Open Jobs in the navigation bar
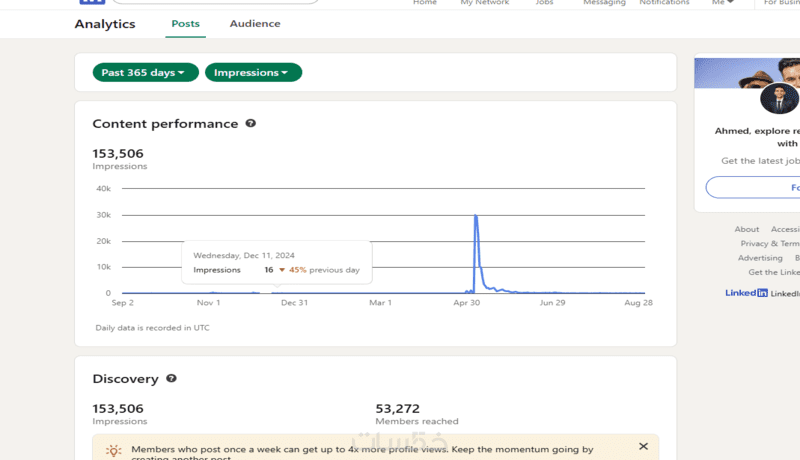 pos(544,3)
